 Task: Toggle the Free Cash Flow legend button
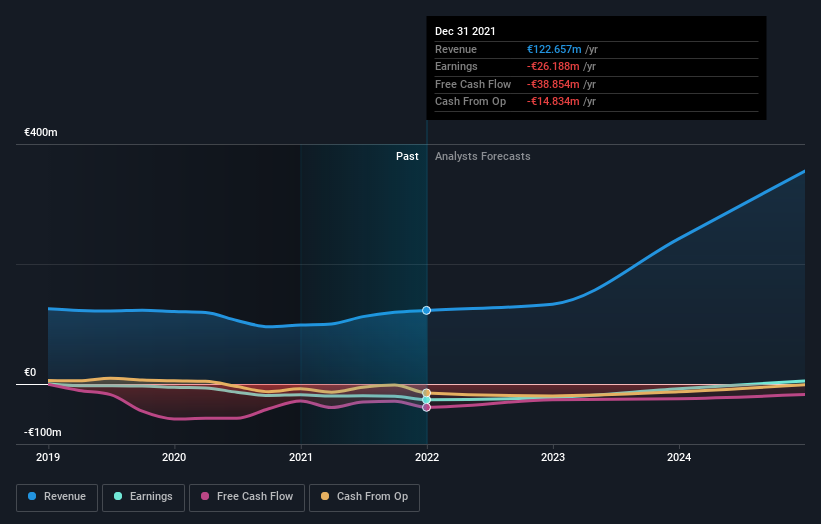pyautogui.click(x=247, y=497)
